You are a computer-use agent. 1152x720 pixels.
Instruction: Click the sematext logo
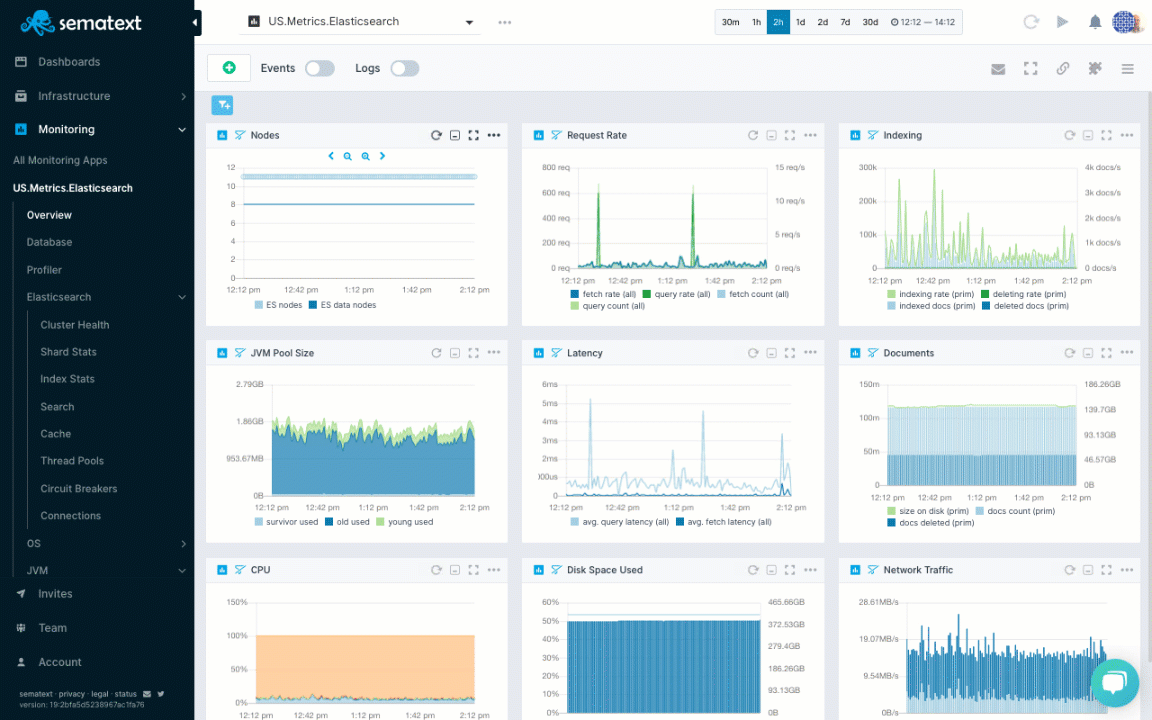[x=81, y=23]
